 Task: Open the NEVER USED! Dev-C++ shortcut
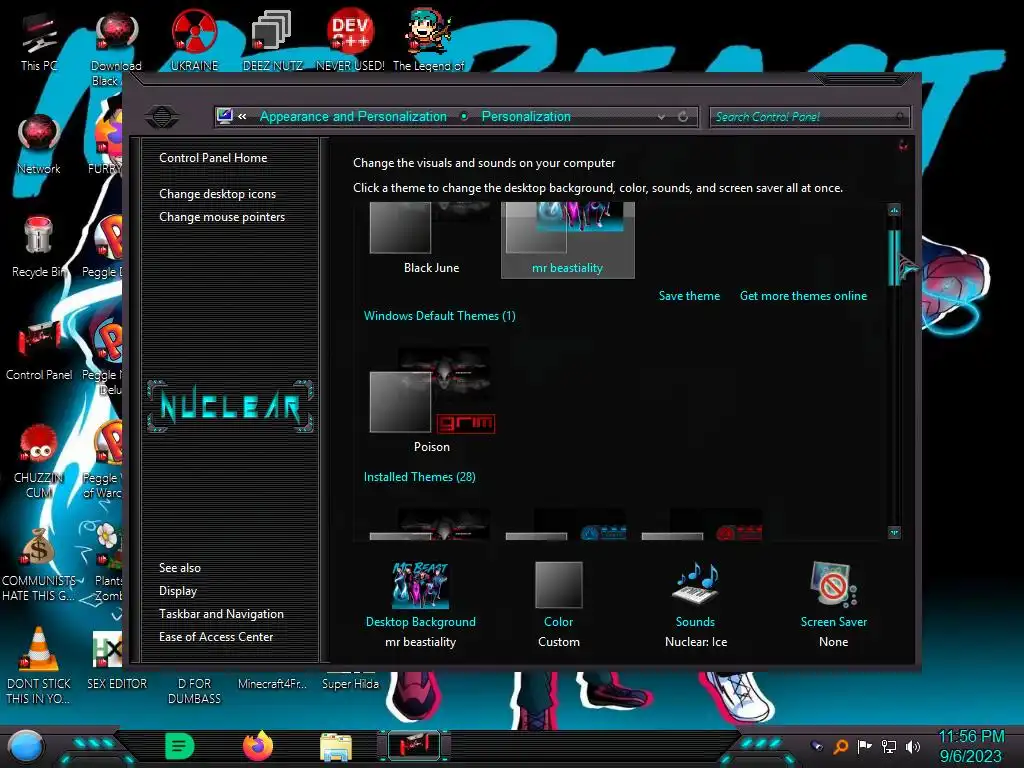(x=350, y=41)
